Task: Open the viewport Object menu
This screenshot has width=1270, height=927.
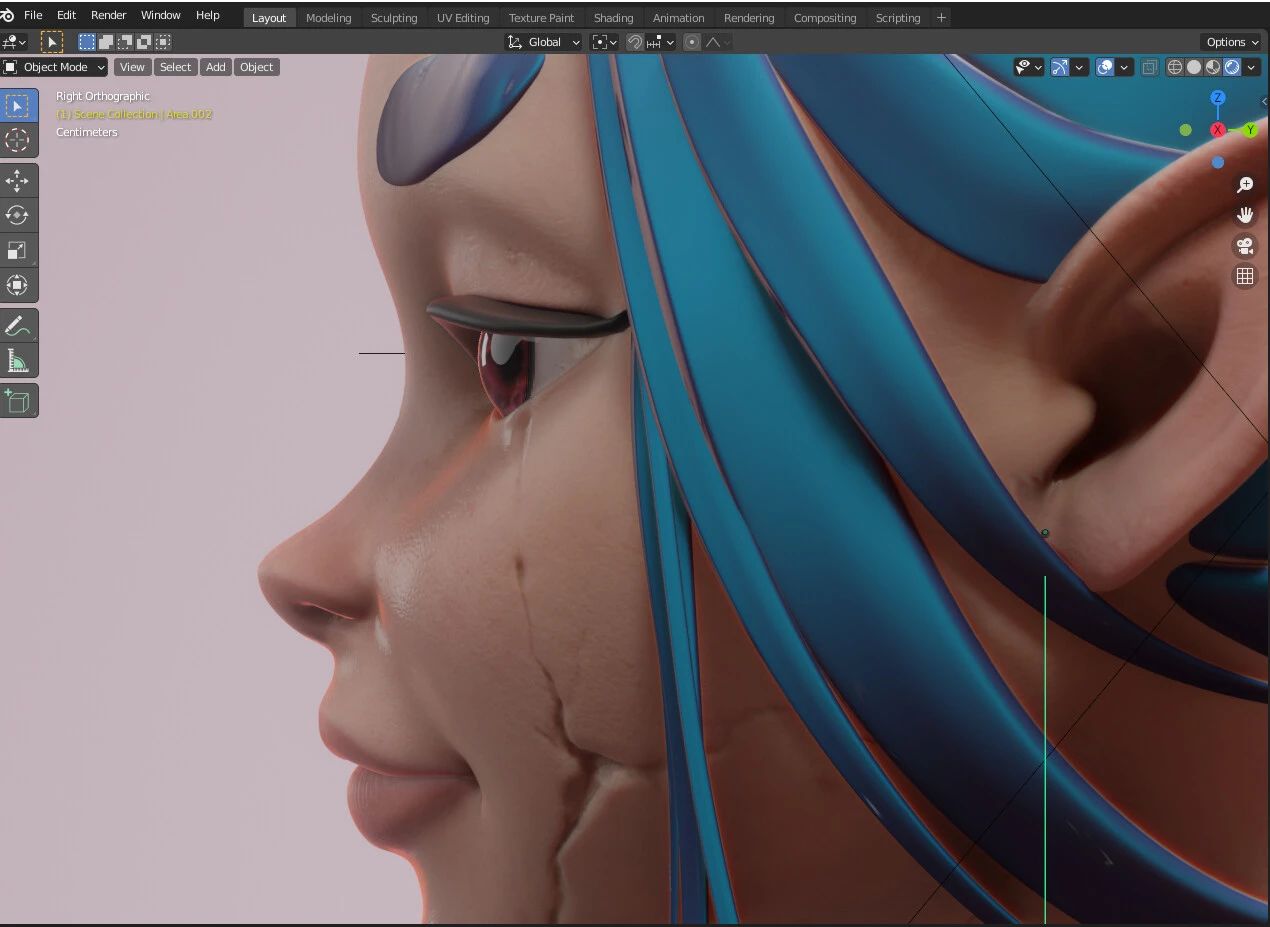Action: (x=256, y=67)
